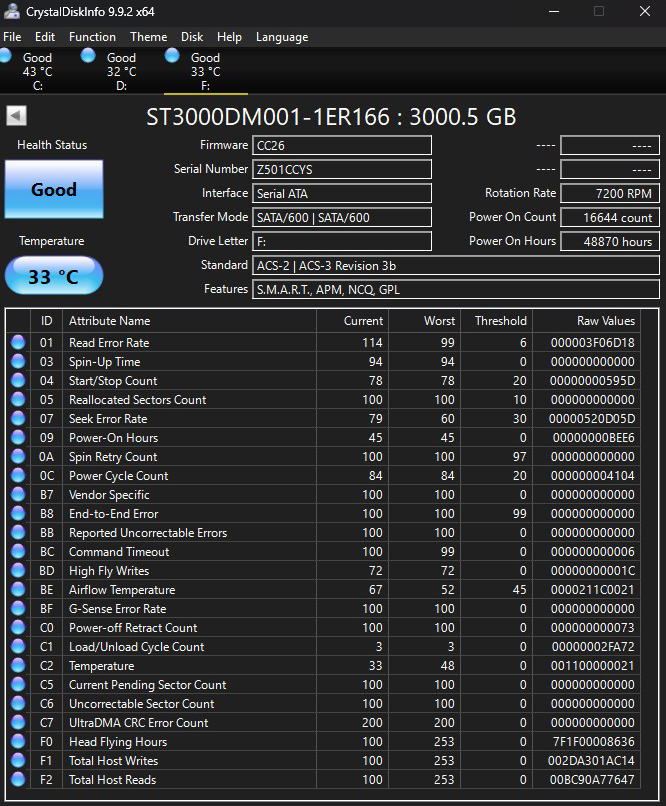Click the Good health status button
Screen dimensions: 666x806
(x=54, y=189)
